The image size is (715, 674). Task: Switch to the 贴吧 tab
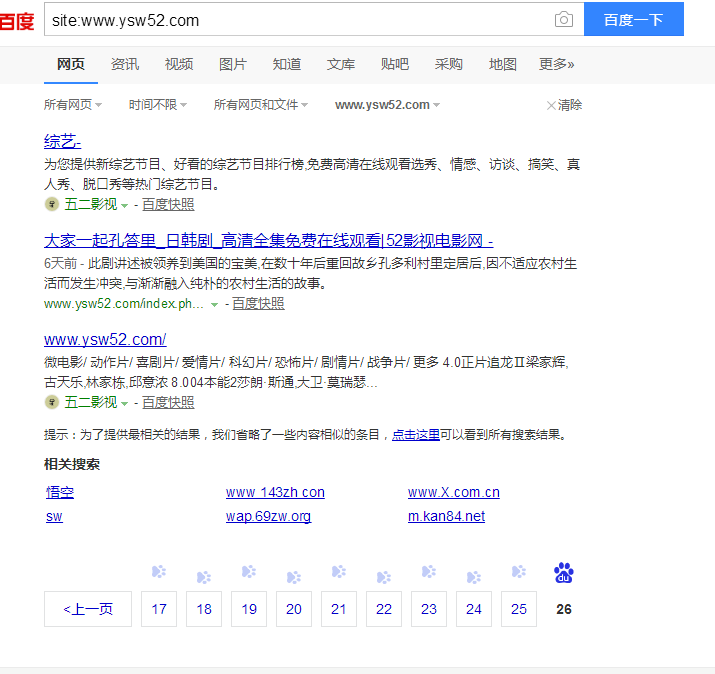coord(395,64)
